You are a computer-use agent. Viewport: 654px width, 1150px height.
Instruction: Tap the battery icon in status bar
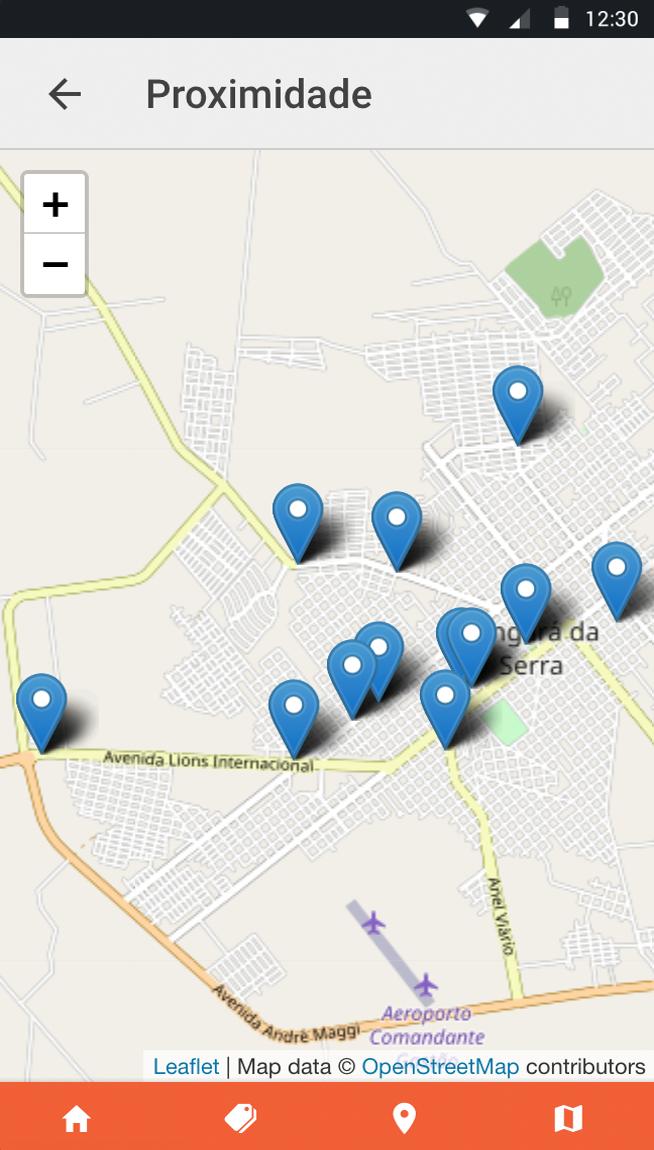coord(561,18)
